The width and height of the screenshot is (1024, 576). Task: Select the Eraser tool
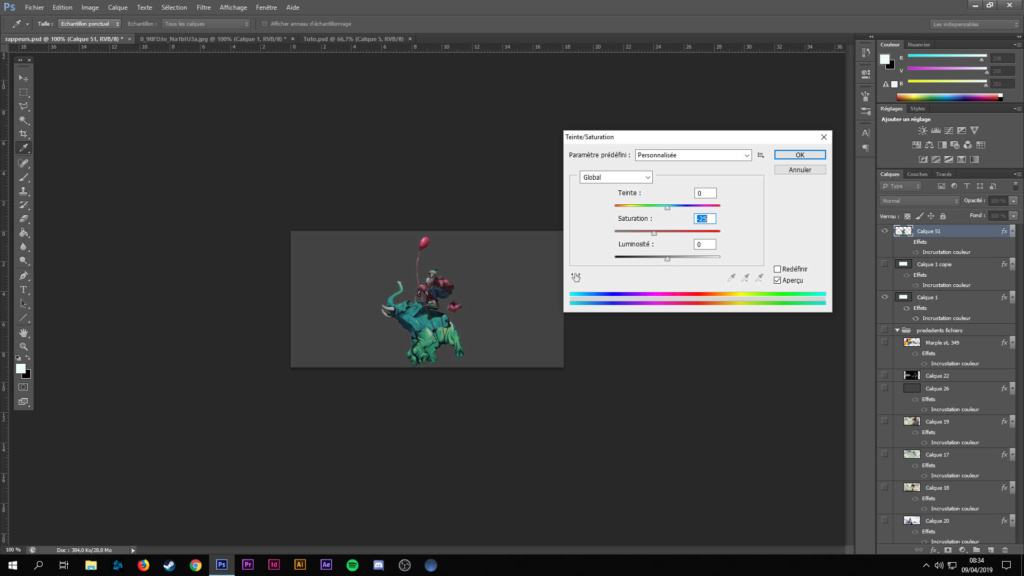[24, 219]
